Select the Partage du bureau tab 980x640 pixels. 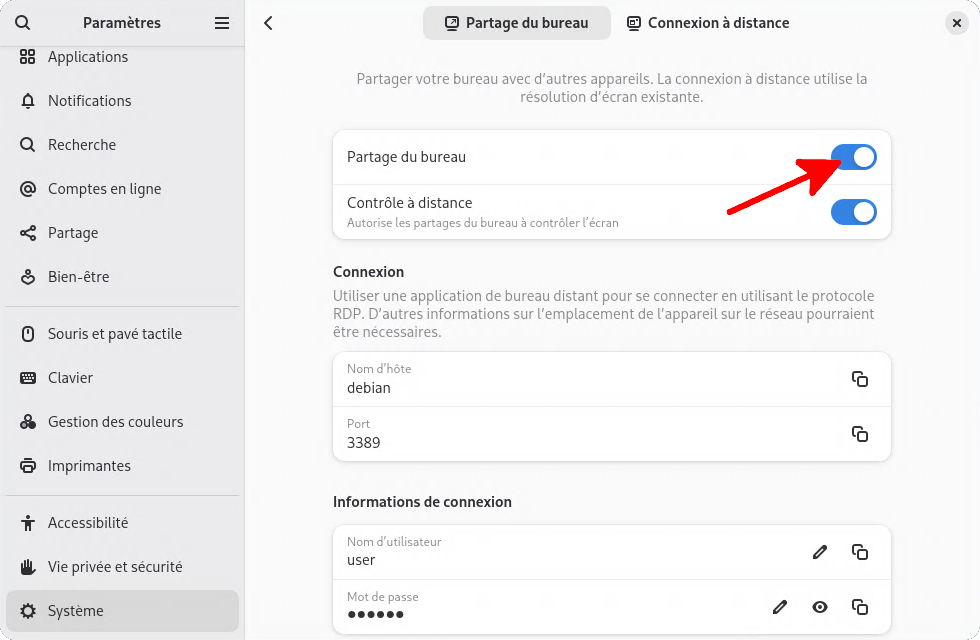(516, 23)
